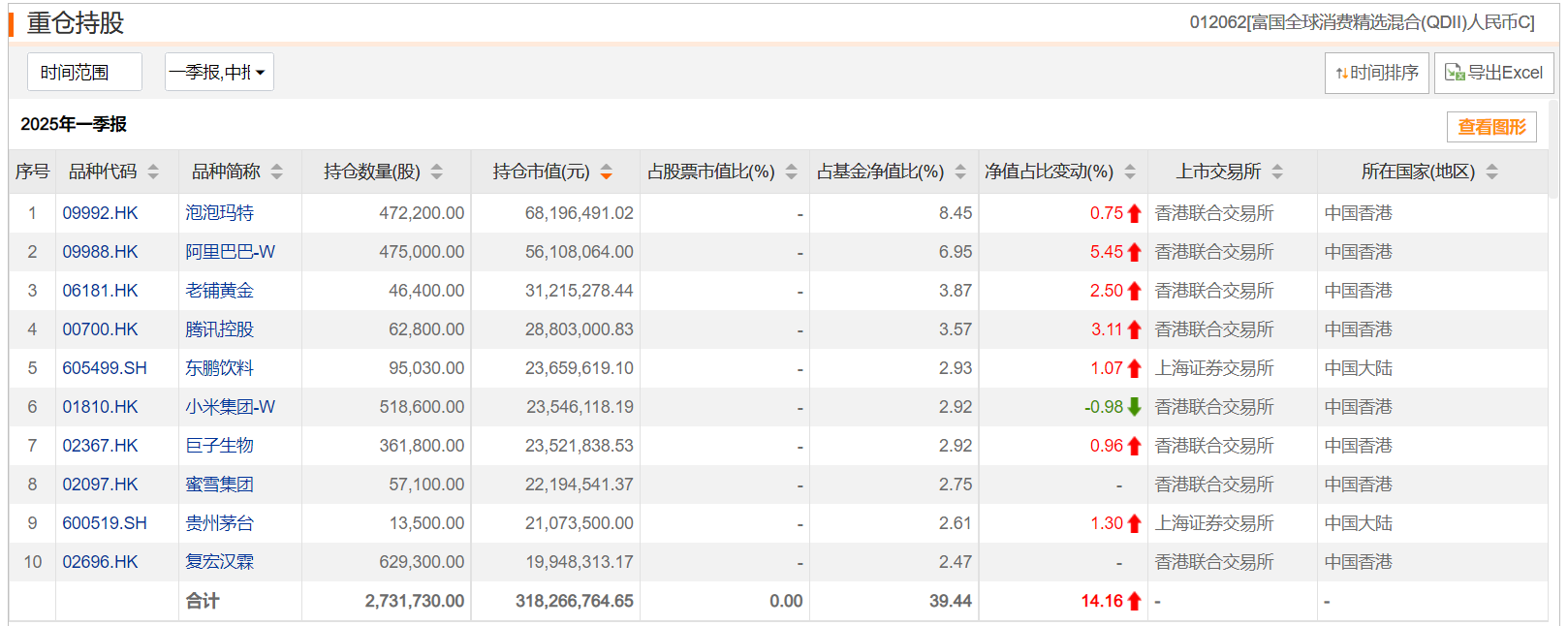Open stock code 01810.HK link
1568x626 pixels.
100,407
